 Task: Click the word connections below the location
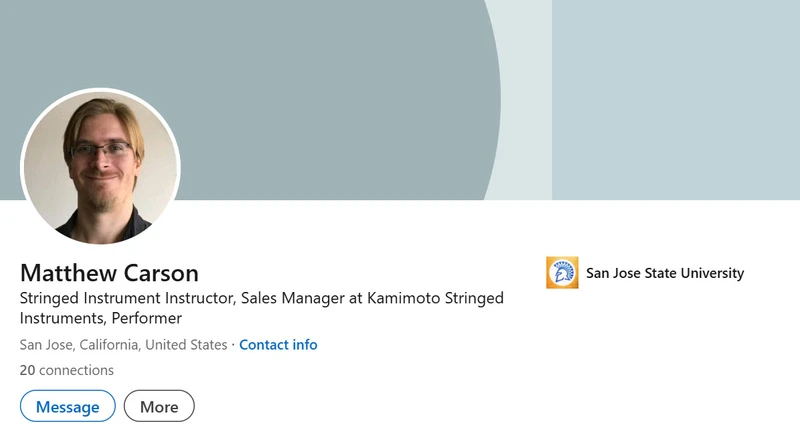coord(77,370)
